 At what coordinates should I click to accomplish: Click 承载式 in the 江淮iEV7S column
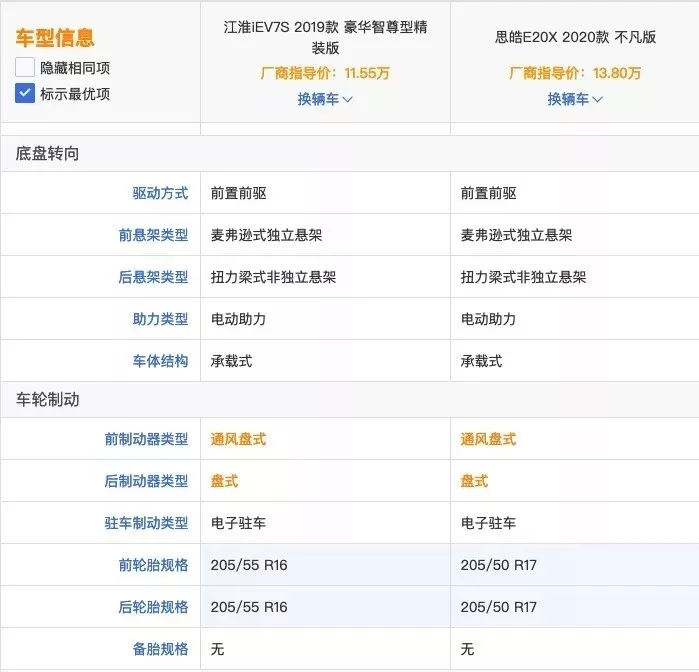pyautogui.click(x=231, y=361)
